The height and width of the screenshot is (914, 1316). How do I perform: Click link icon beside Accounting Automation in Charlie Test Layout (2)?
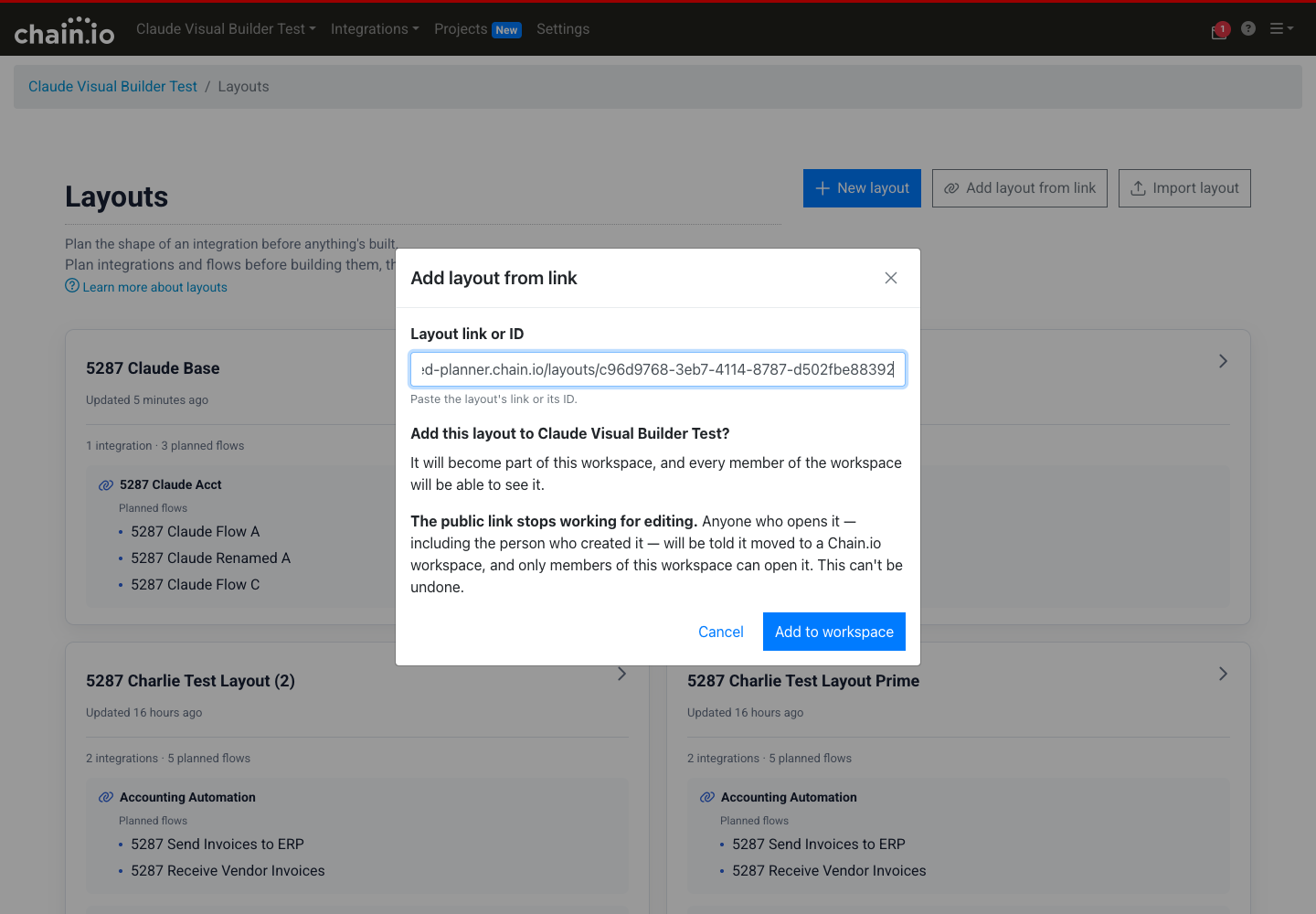[x=106, y=798]
